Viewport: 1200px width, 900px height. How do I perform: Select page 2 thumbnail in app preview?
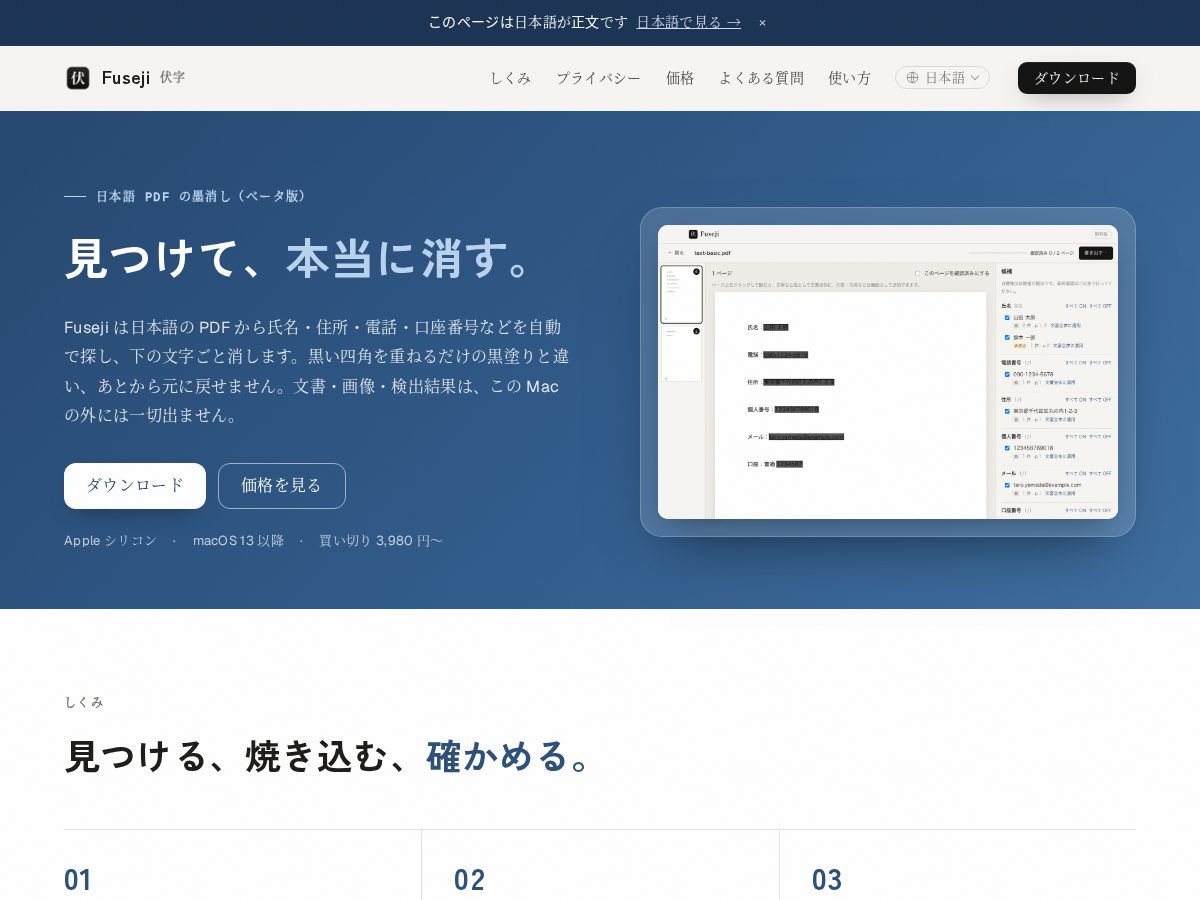coord(681,354)
